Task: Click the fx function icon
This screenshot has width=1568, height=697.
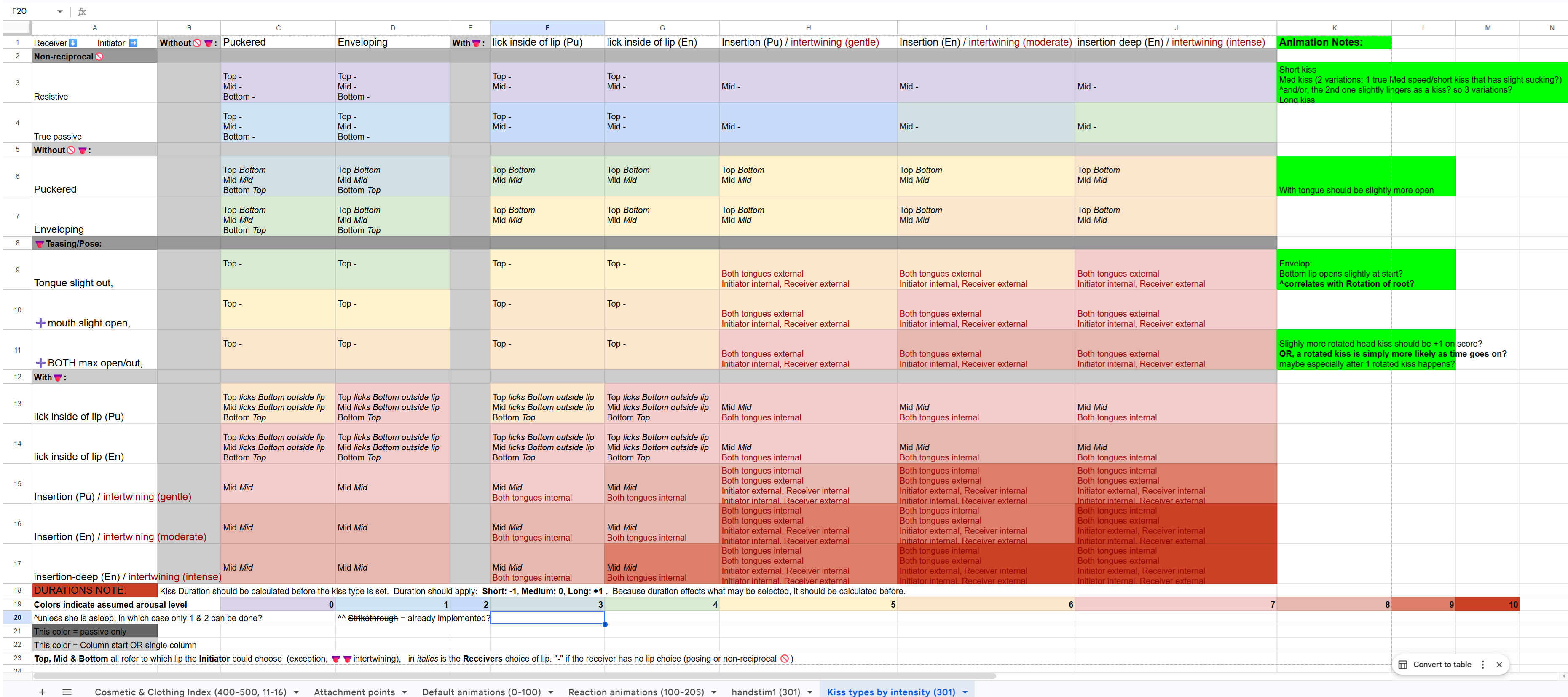Action: click(82, 11)
